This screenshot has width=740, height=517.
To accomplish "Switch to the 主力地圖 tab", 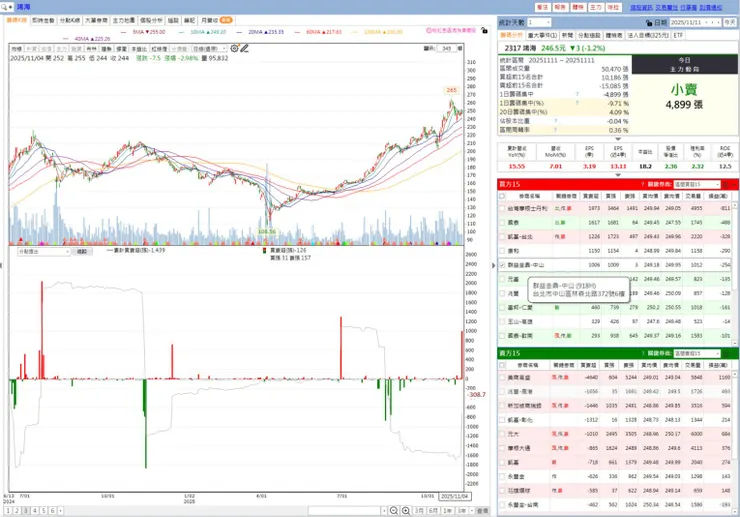I will coord(124,20).
